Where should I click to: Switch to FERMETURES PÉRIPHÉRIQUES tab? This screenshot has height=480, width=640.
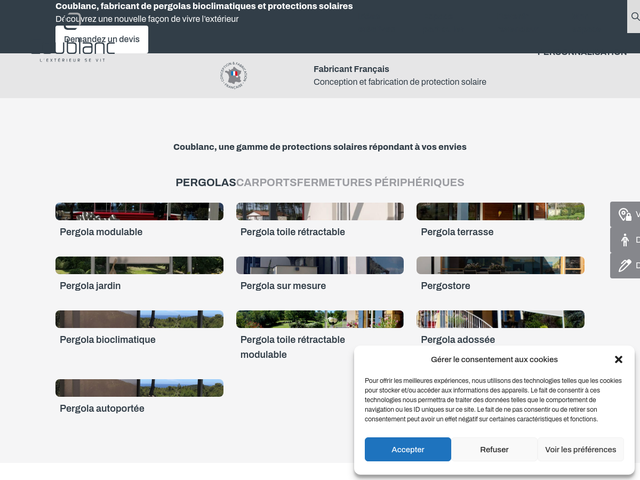pos(380,182)
